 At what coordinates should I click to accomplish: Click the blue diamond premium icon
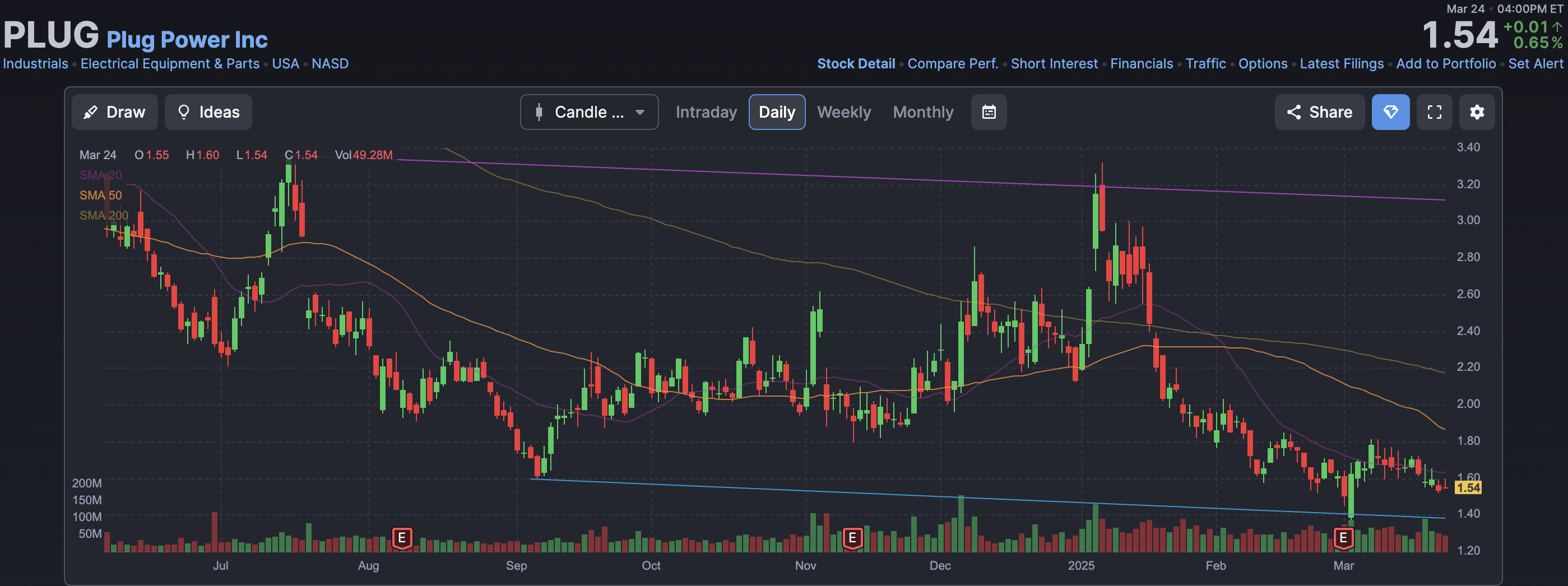point(1390,112)
